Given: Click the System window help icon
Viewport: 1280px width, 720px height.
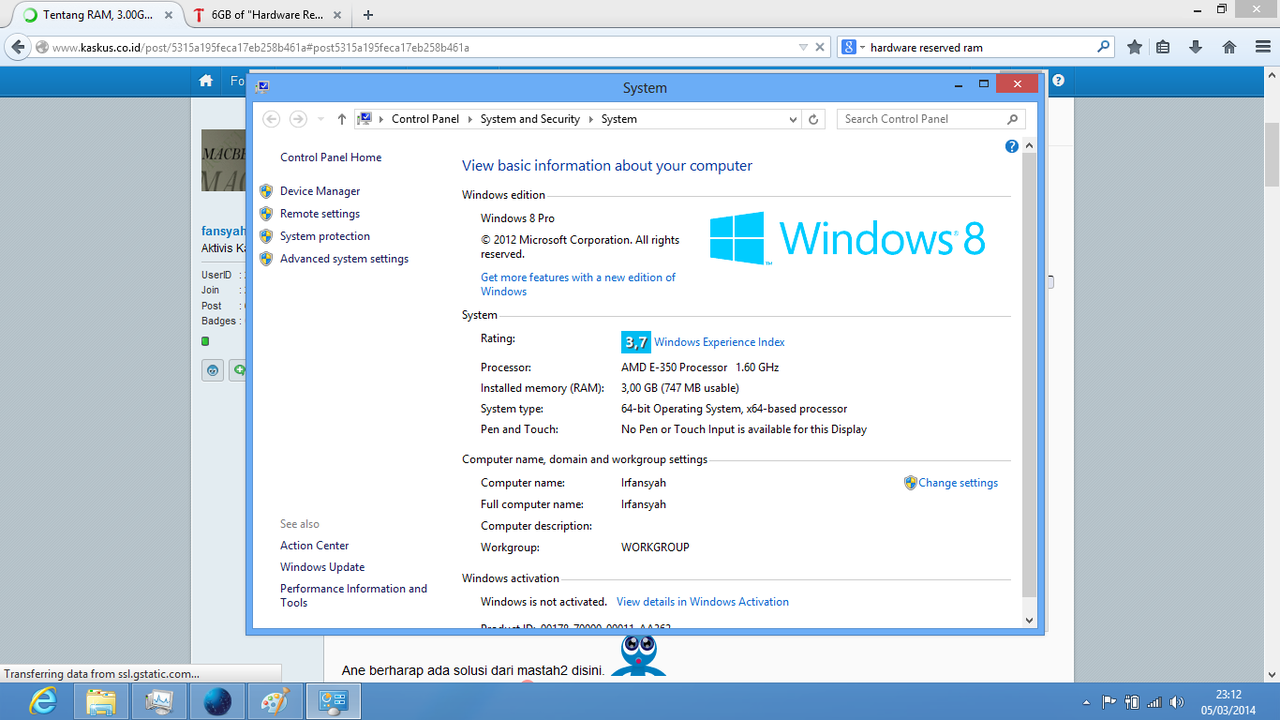Looking at the screenshot, I should (1011, 146).
